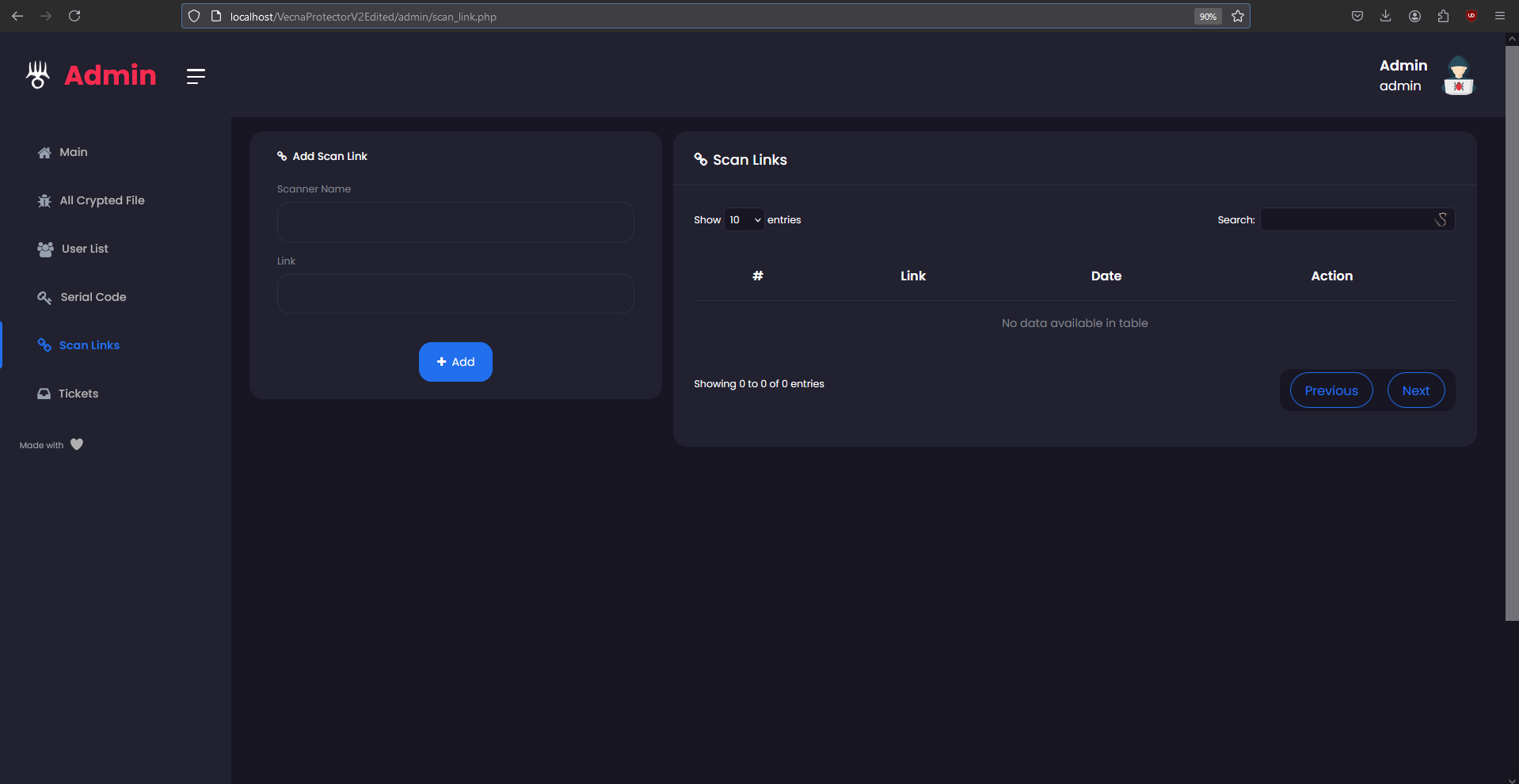
Task: Reload the page with the refresh icon
Action: tap(74, 16)
